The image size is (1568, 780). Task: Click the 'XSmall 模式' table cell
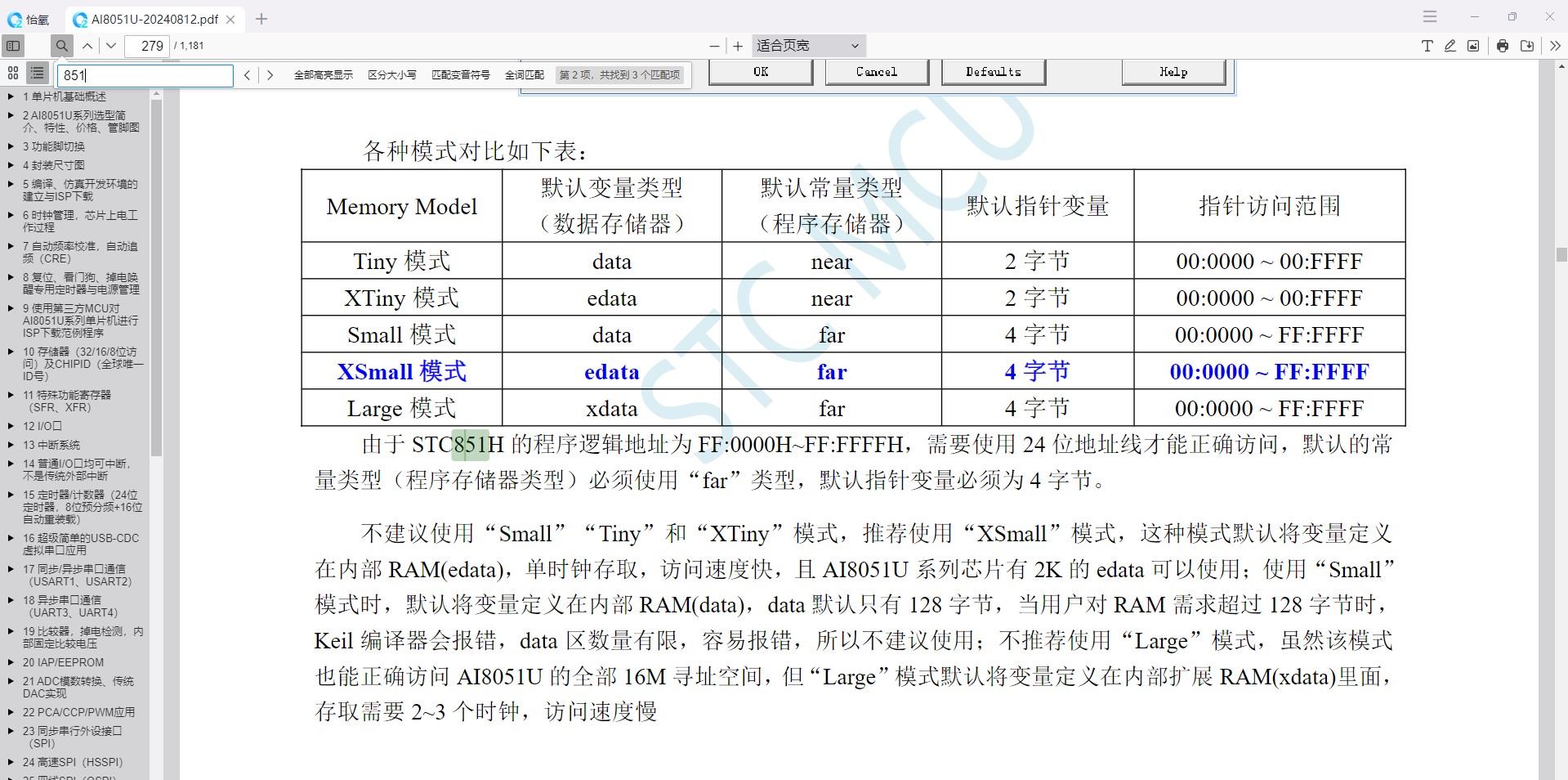tap(401, 371)
